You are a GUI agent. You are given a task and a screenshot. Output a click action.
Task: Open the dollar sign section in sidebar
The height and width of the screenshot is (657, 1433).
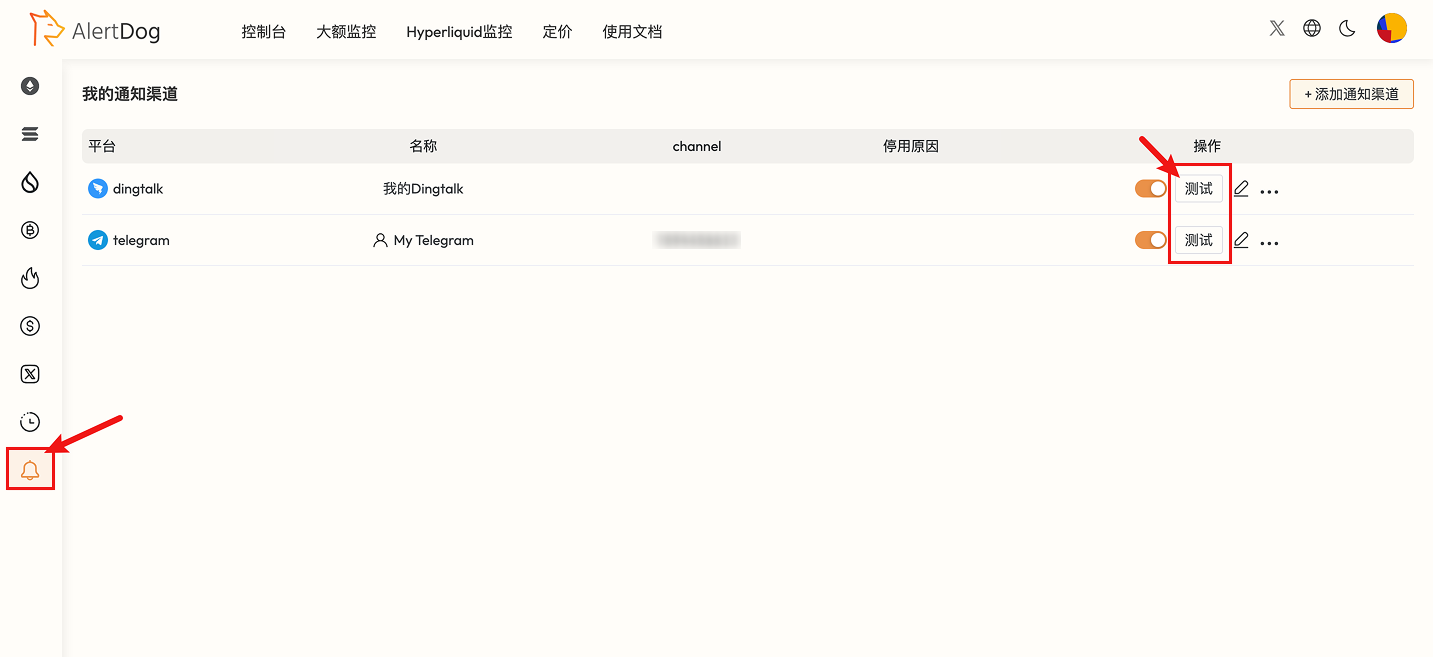pos(30,325)
